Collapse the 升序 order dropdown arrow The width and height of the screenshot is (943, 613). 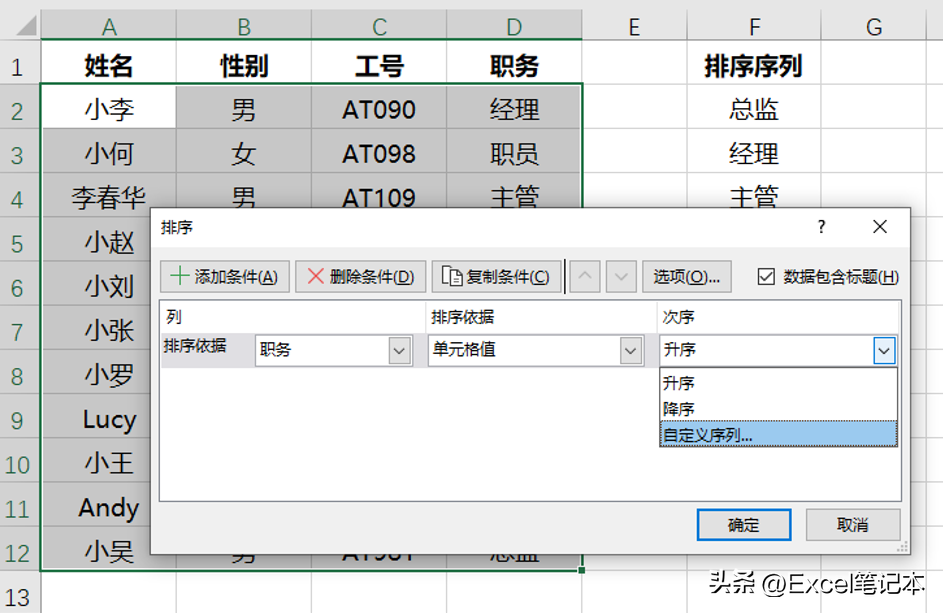pyautogui.click(x=884, y=351)
